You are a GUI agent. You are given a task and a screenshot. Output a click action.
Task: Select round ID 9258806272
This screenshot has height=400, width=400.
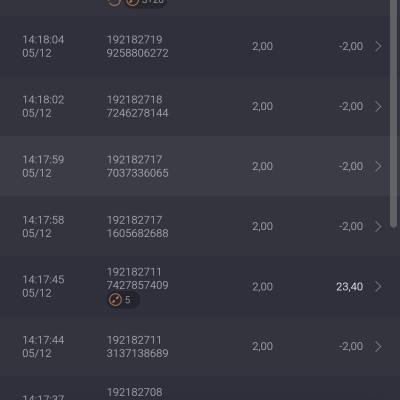pyautogui.click(x=137, y=53)
